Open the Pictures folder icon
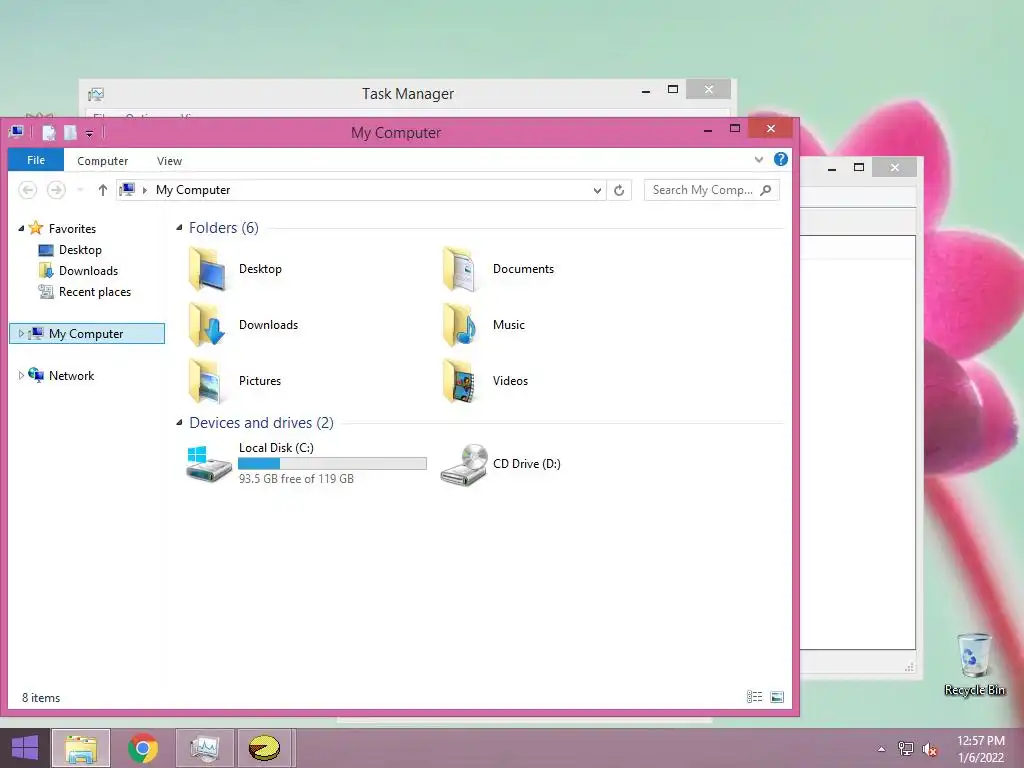The width and height of the screenshot is (1024, 768). [x=208, y=381]
